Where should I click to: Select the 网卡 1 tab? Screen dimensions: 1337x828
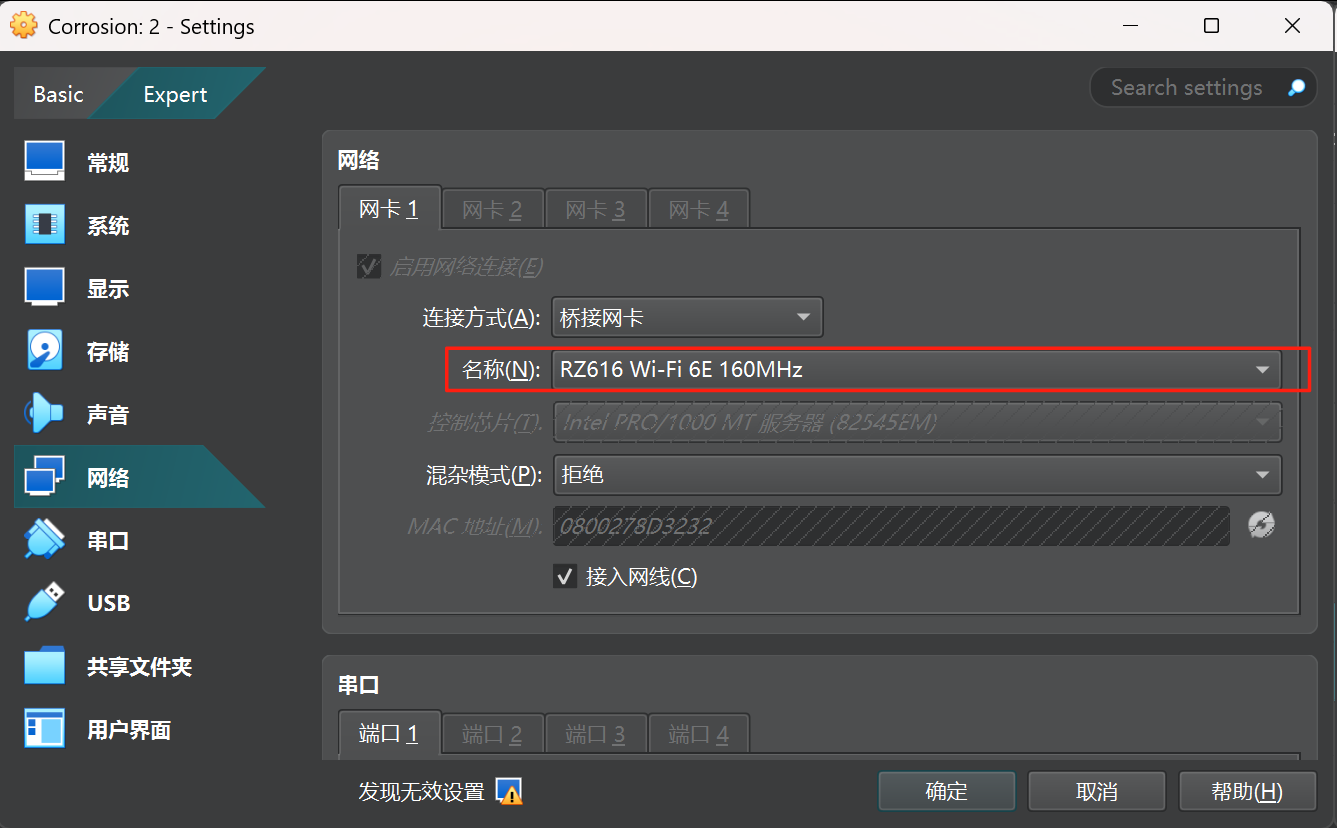388,209
